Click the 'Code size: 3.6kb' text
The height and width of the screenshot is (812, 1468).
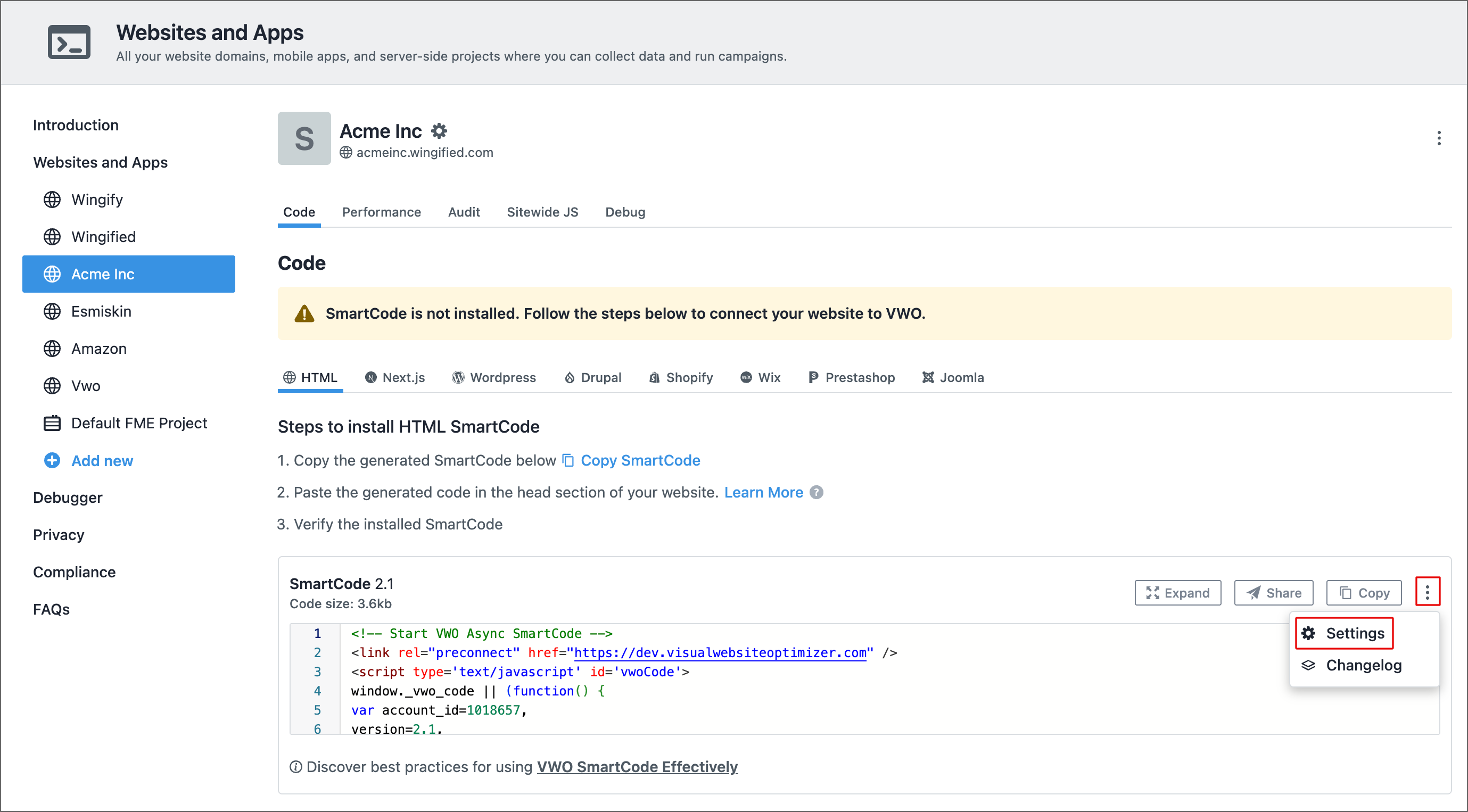point(340,604)
